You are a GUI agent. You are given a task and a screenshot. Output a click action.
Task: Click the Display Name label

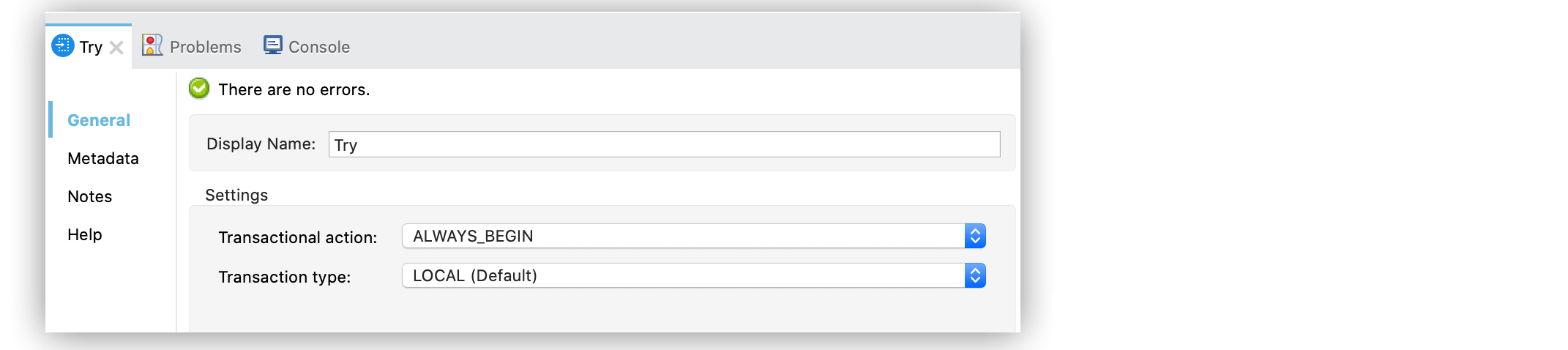261,144
